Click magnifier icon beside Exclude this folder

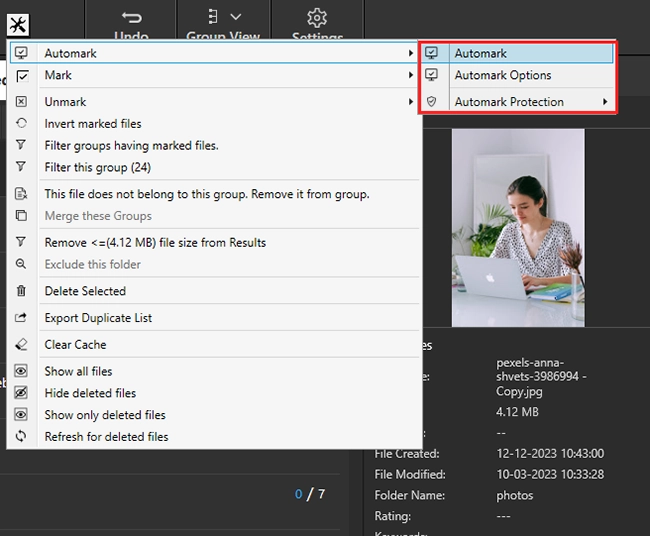(21, 264)
